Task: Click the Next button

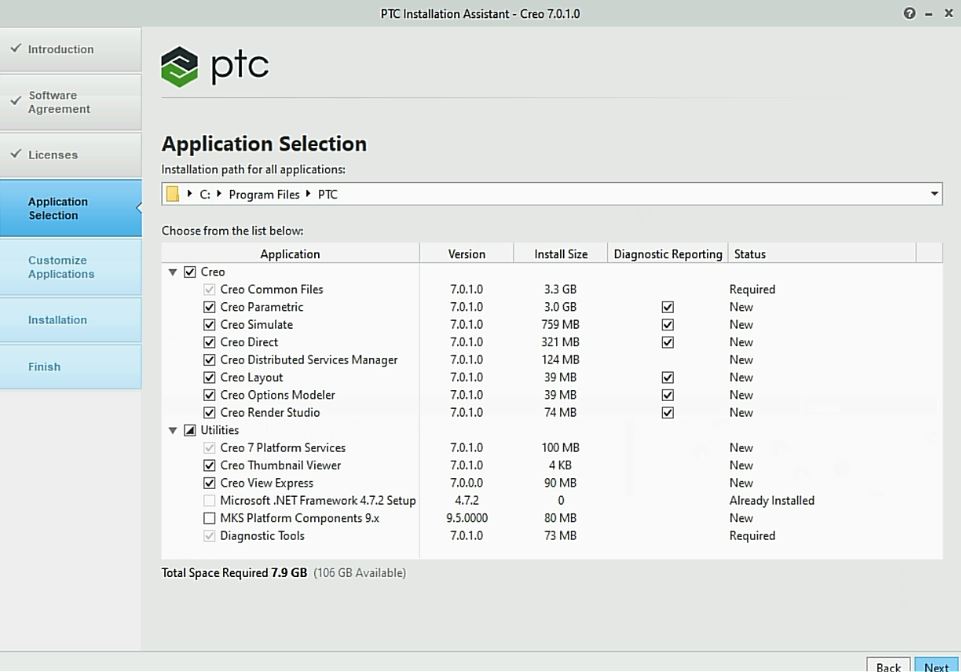Action: click(x=936, y=665)
